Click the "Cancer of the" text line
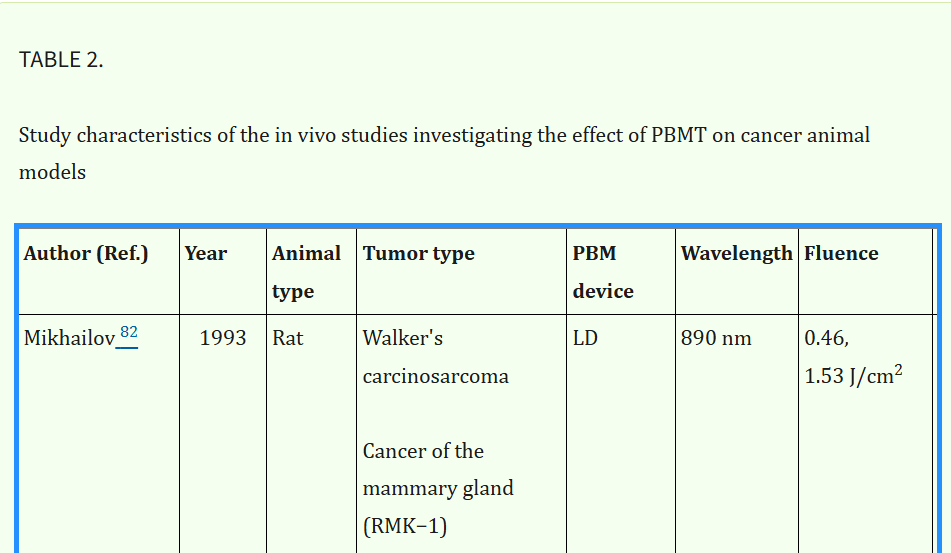The width and height of the screenshot is (951, 553). point(423,451)
